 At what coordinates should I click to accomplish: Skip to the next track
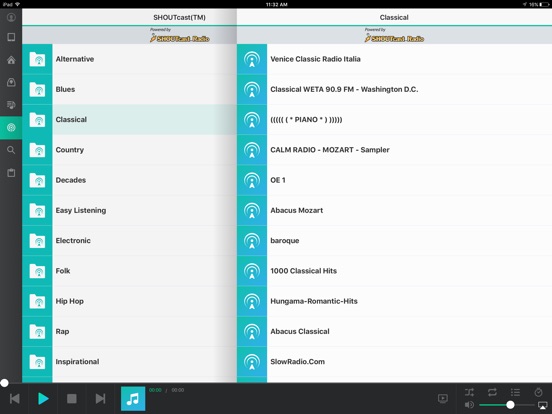100,399
